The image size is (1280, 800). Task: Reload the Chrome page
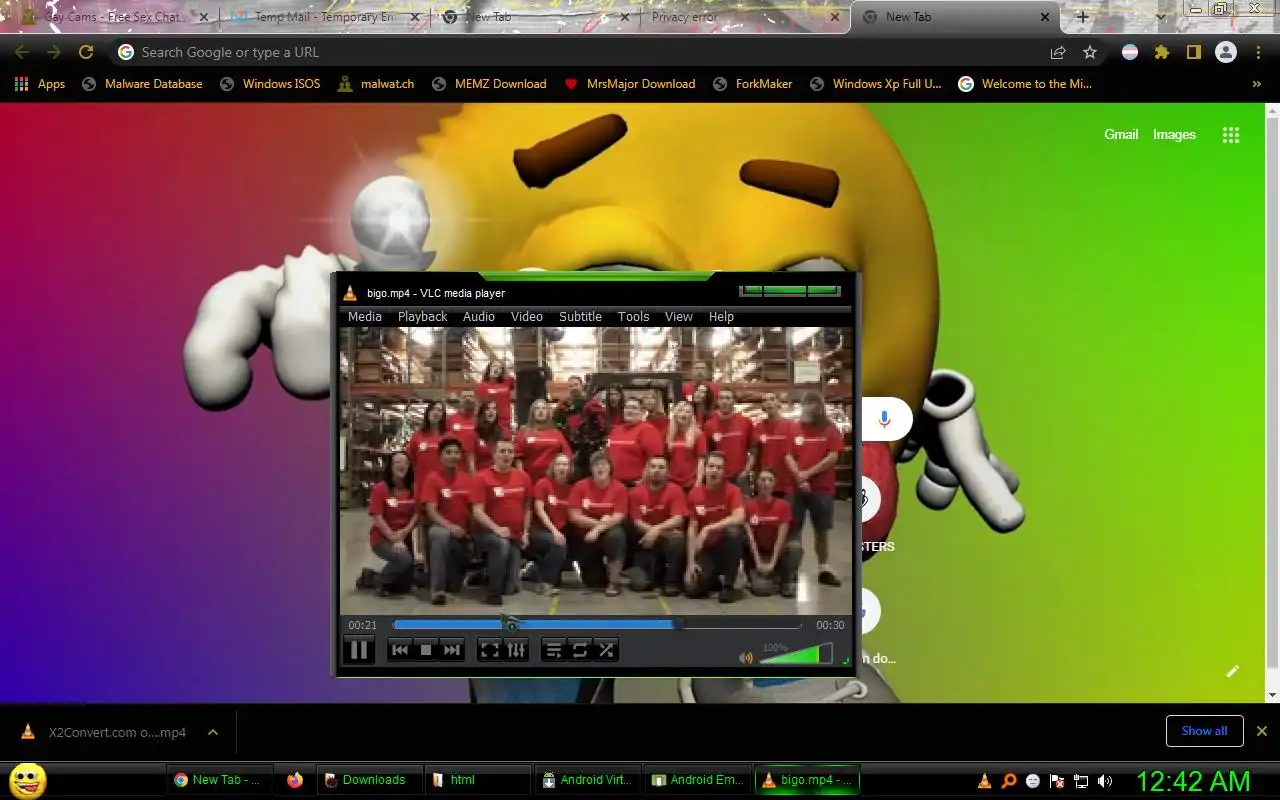click(86, 52)
